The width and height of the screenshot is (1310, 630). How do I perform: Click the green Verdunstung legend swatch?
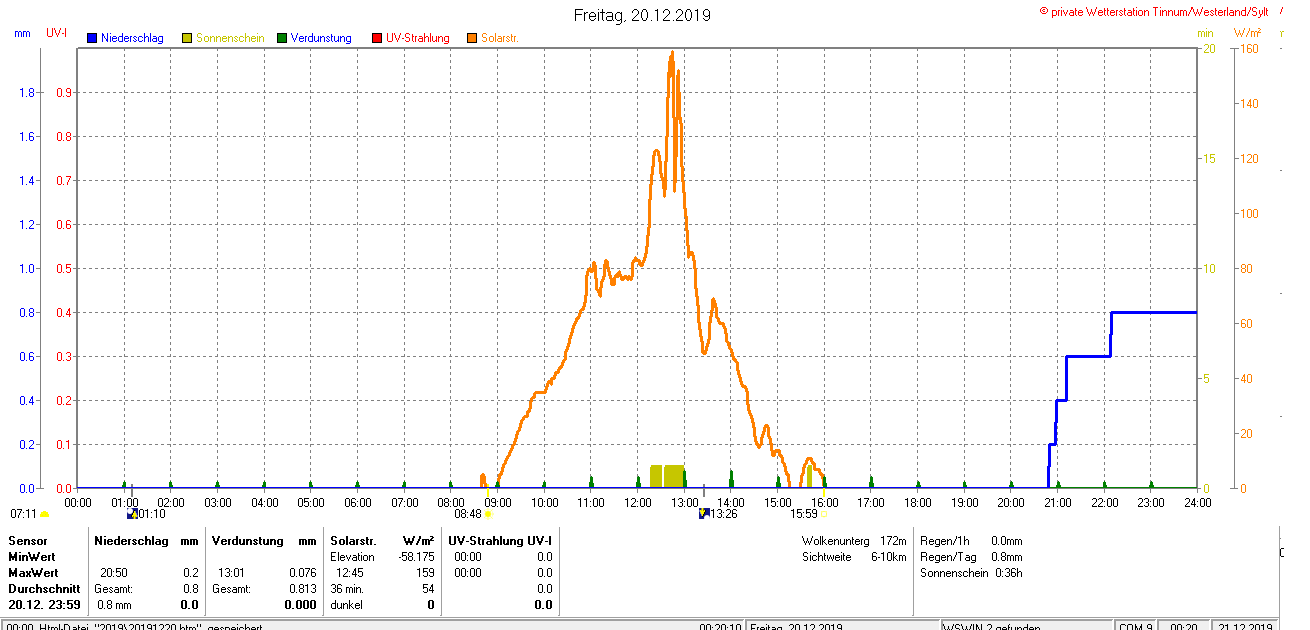282,38
